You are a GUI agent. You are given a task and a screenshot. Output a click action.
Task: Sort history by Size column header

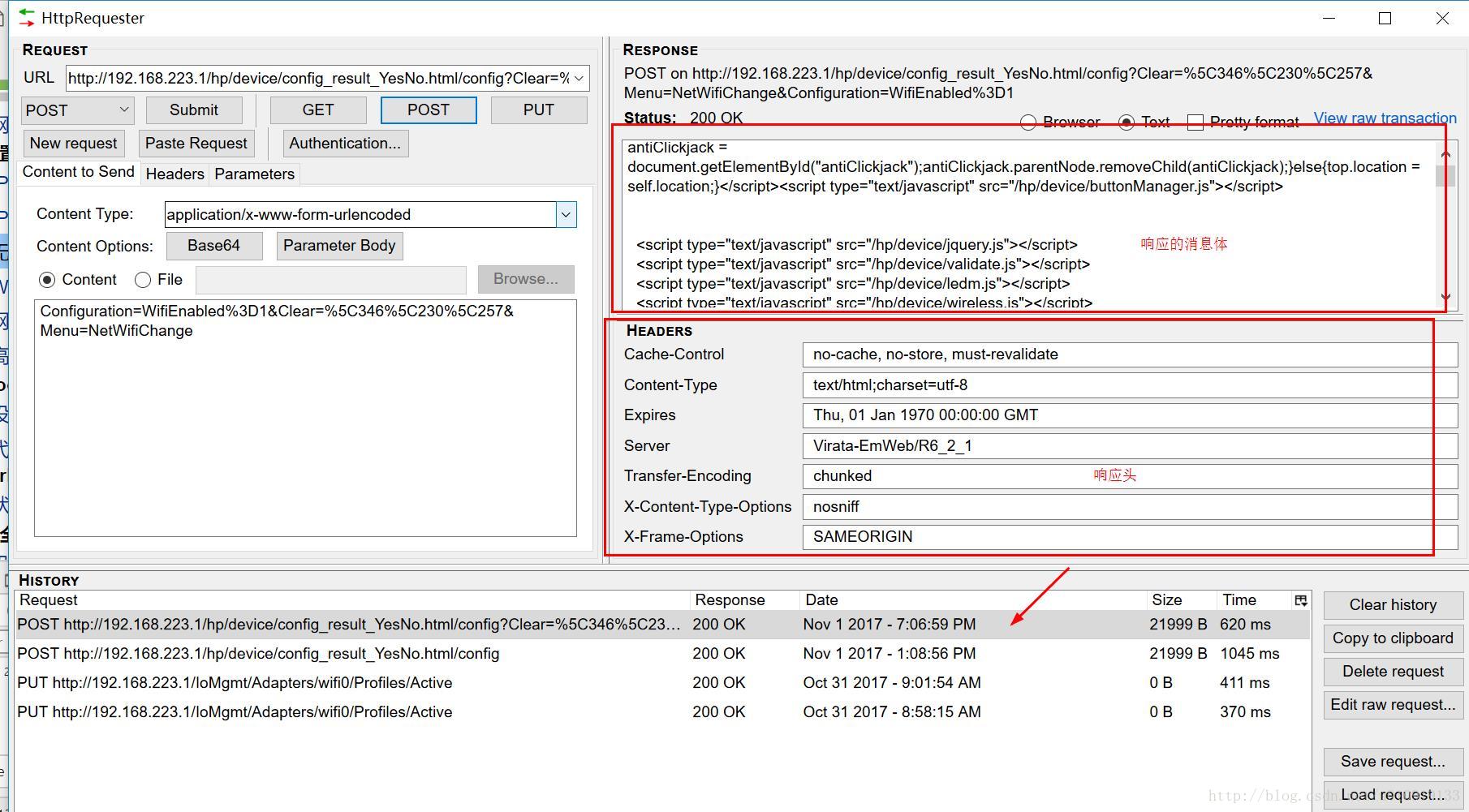coord(1182,600)
